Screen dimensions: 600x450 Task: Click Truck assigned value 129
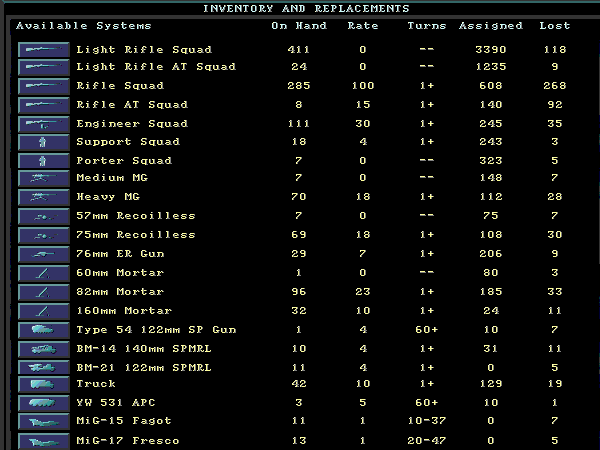[491, 384]
